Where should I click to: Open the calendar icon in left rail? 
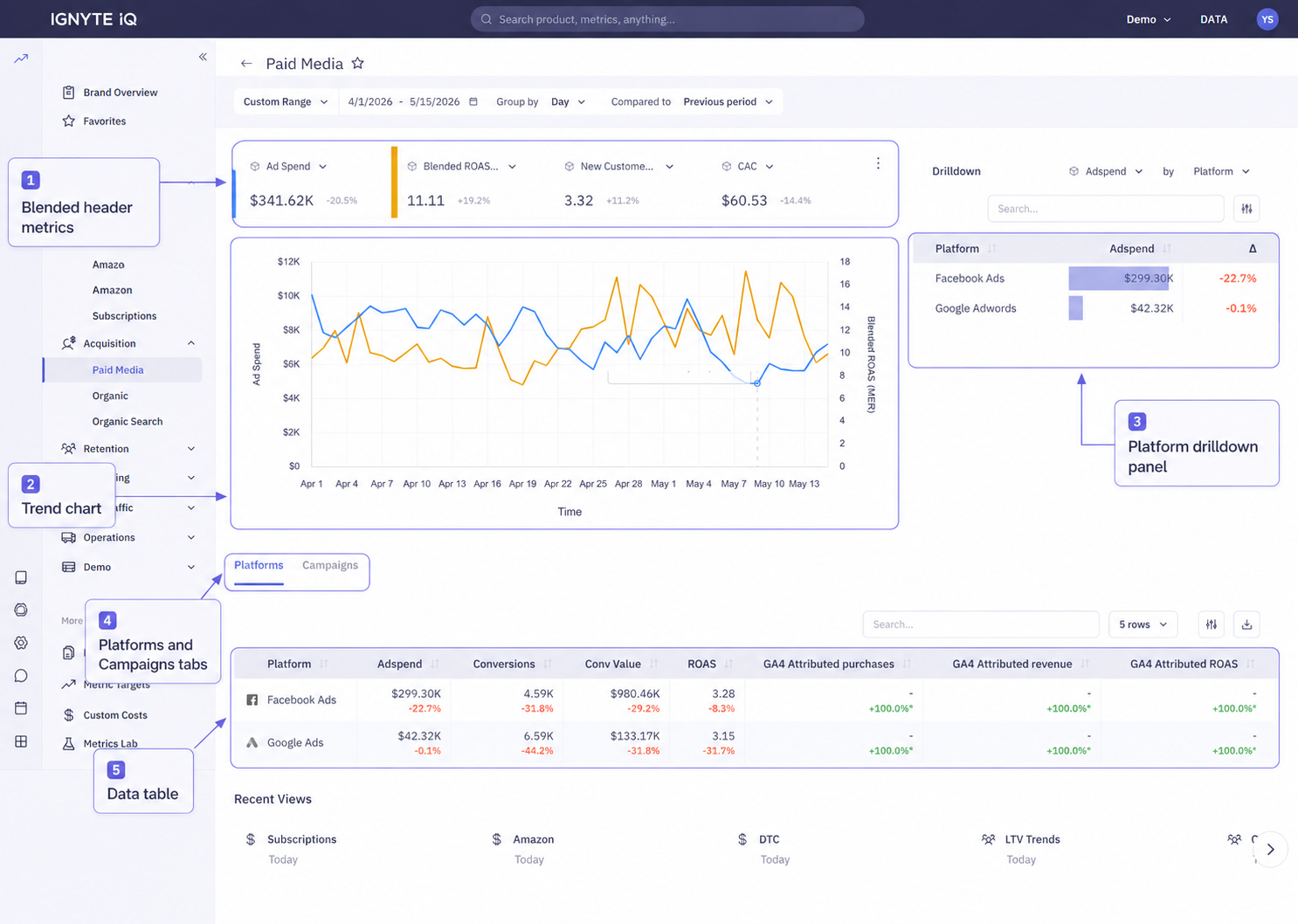pyautogui.click(x=21, y=708)
